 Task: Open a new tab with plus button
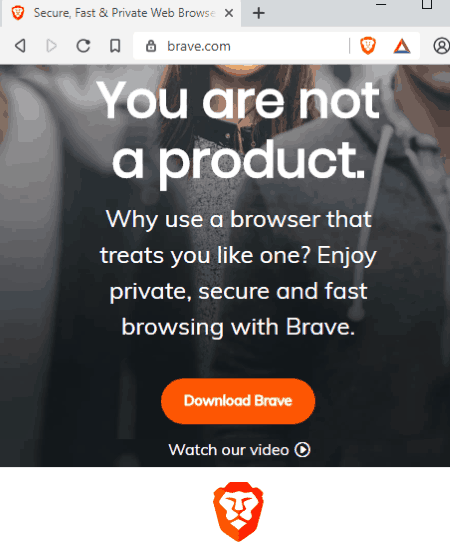[x=258, y=13]
